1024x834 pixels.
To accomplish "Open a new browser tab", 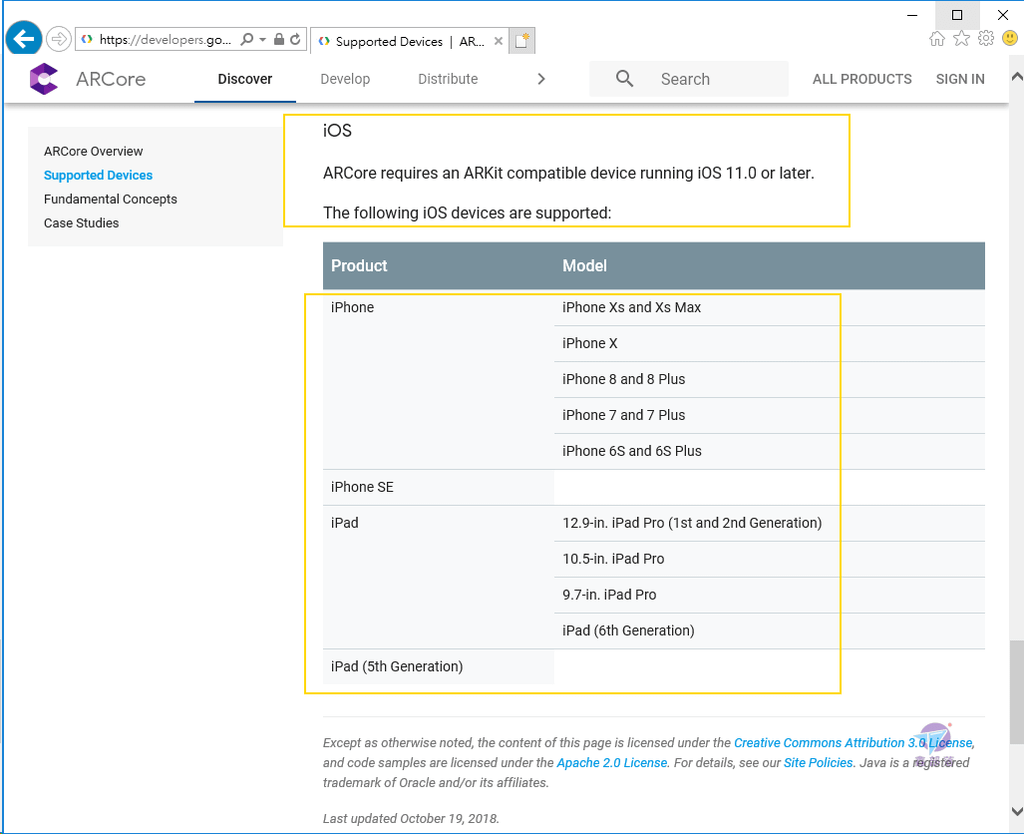I will [522, 41].
